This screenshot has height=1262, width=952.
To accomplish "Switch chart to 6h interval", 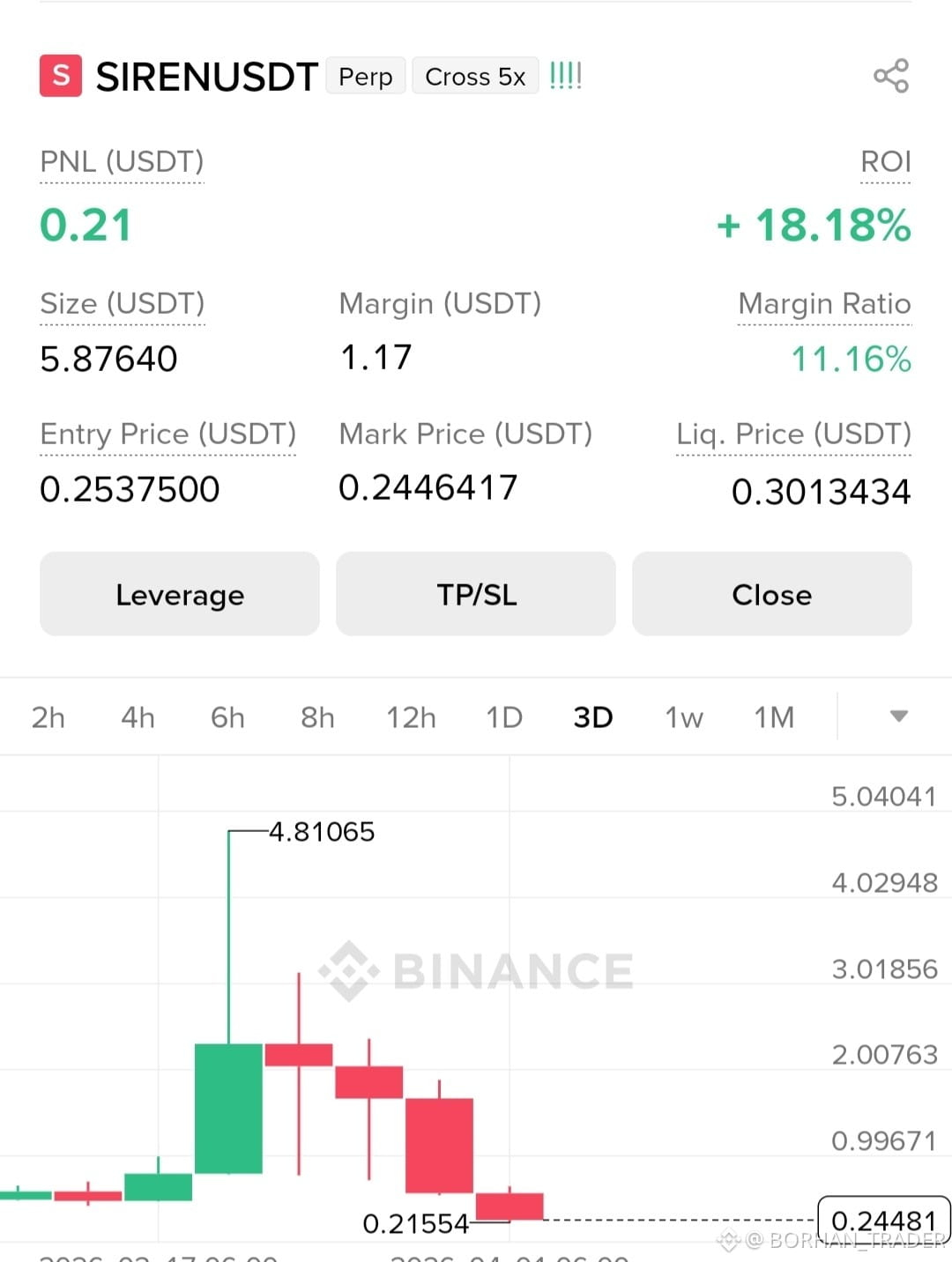I will pos(227,717).
